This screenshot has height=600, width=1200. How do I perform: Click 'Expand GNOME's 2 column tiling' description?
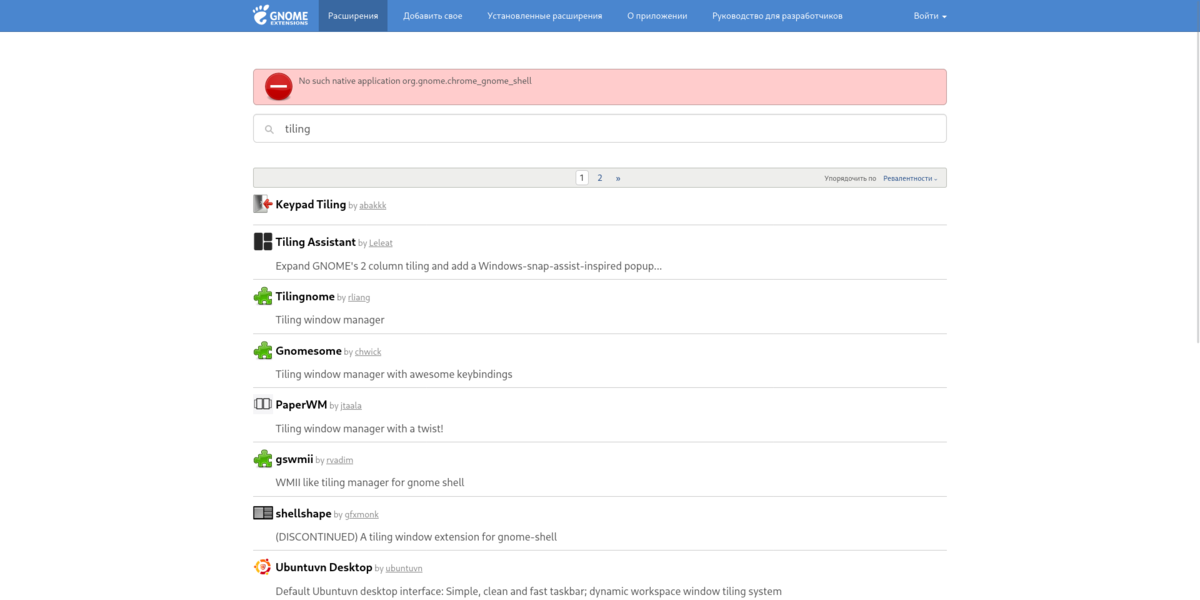tap(469, 266)
